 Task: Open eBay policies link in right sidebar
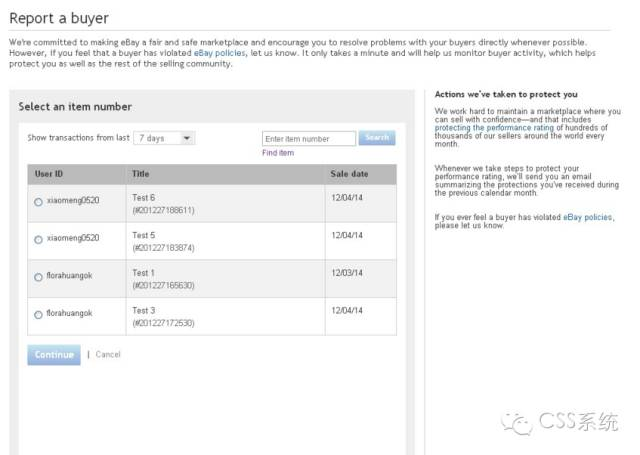pos(588,217)
